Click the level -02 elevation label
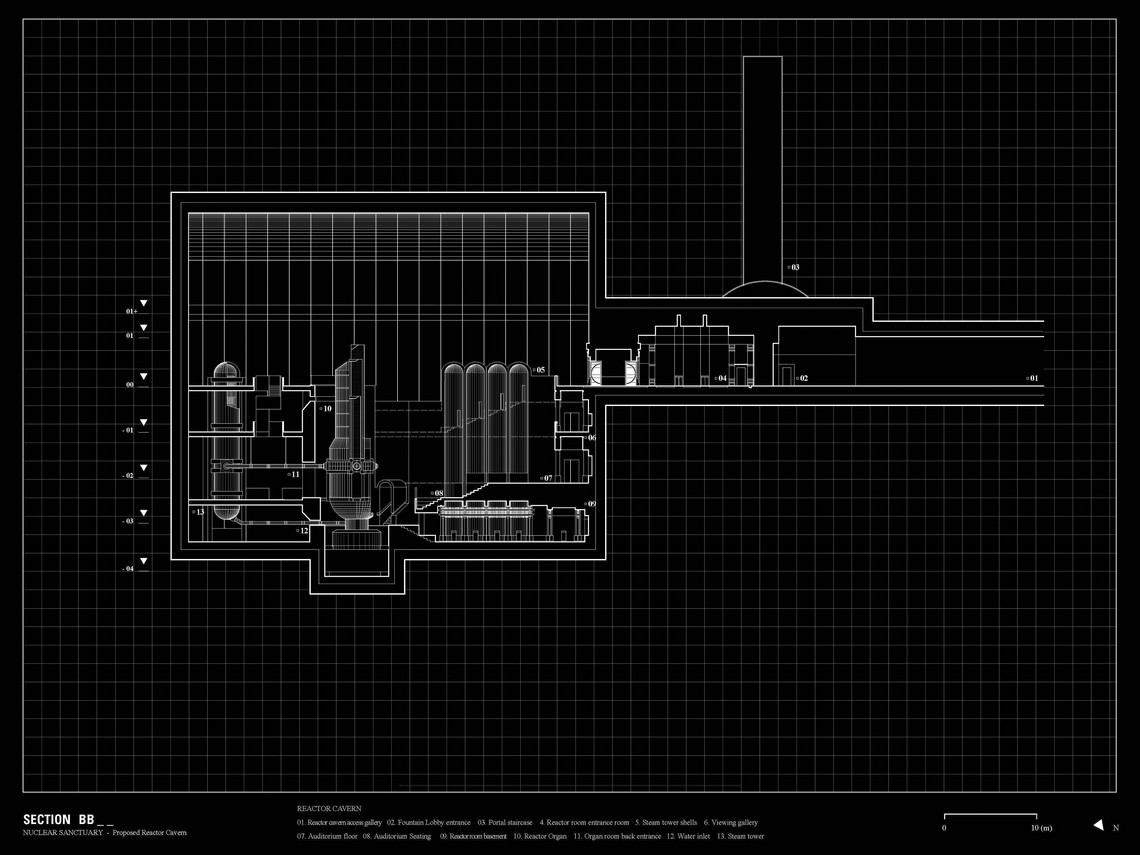Screen dimensions: 1140x855 (129, 475)
